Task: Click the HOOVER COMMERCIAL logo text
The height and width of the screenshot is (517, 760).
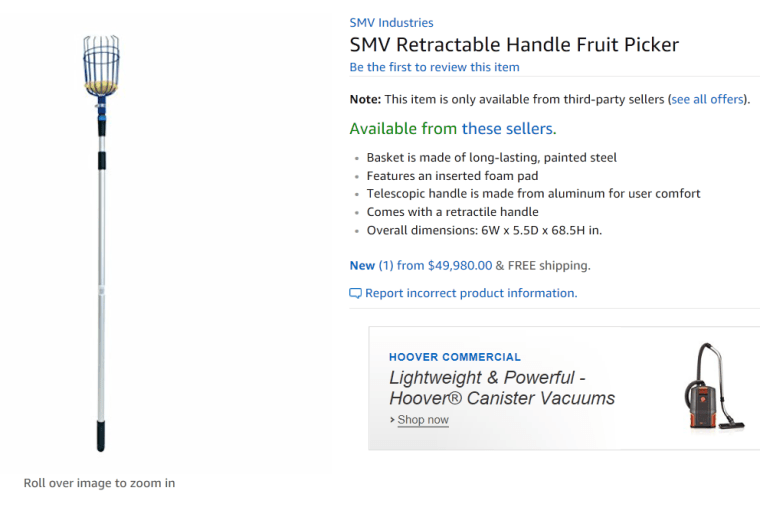Action: [x=455, y=357]
